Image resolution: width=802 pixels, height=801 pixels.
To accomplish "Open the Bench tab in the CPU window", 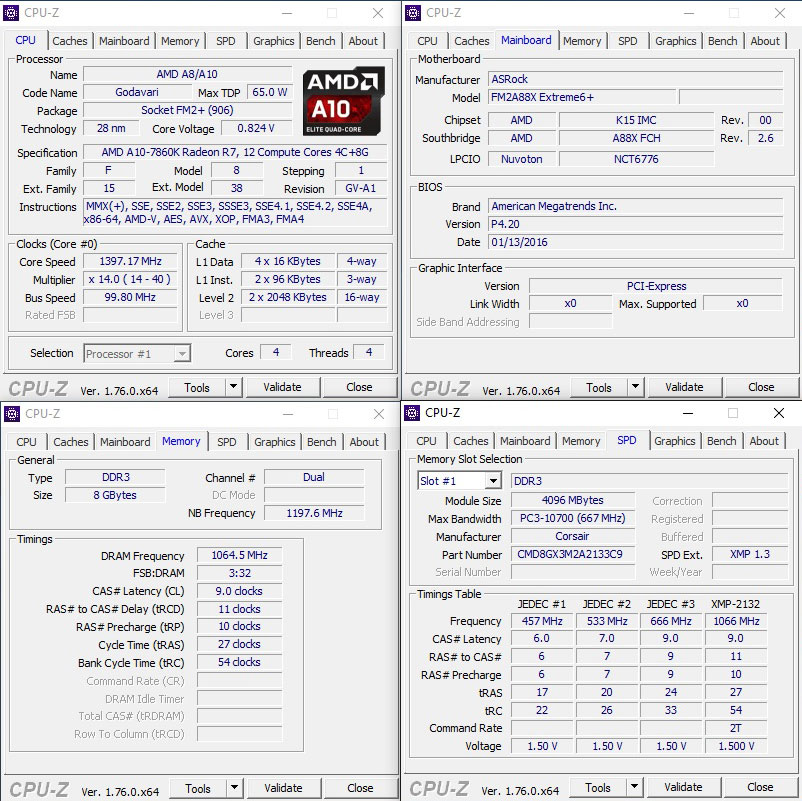I will click(x=321, y=41).
